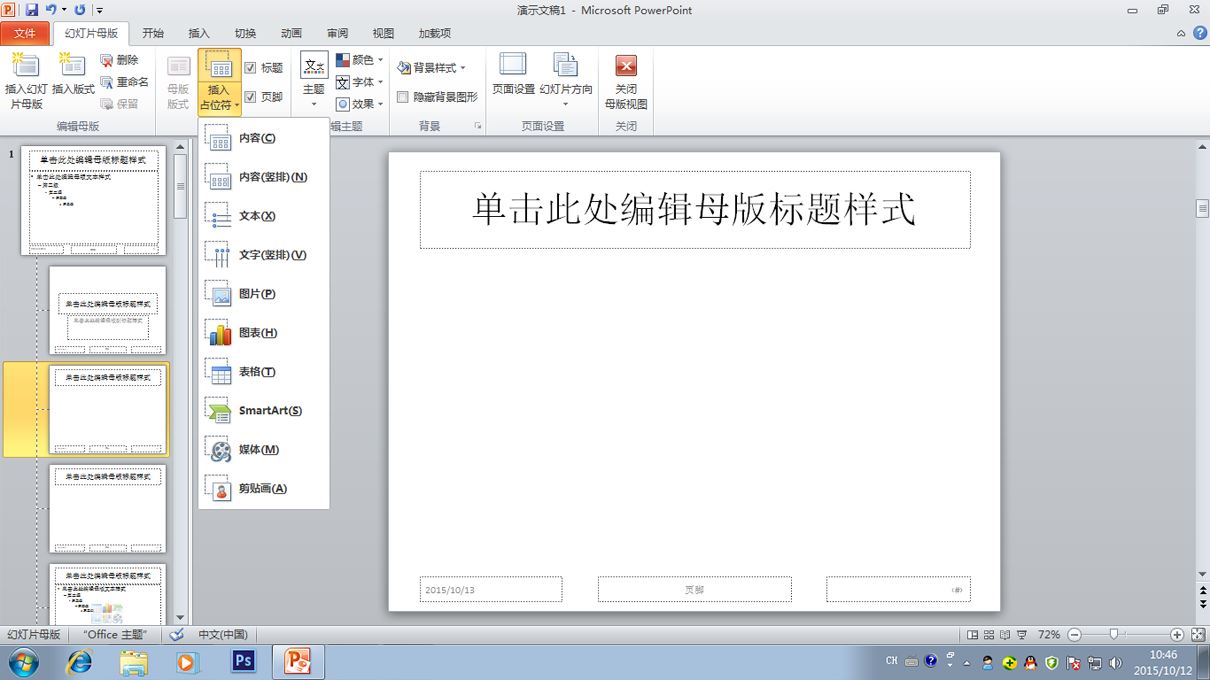Toggle the Title (标题) checkbox
This screenshot has width=1210, height=680.
click(250, 68)
